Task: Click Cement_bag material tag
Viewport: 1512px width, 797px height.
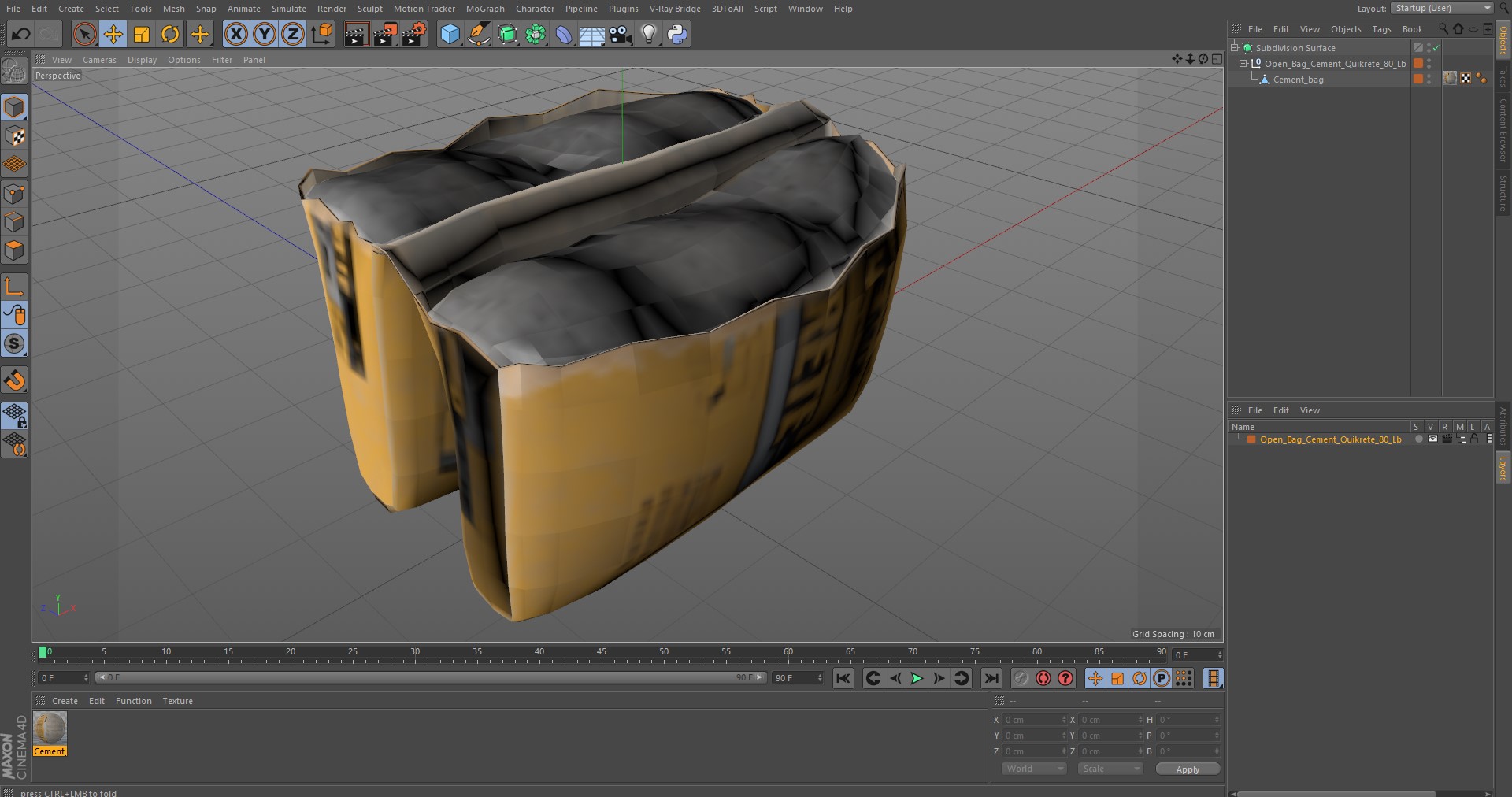Action: click(x=1450, y=78)
